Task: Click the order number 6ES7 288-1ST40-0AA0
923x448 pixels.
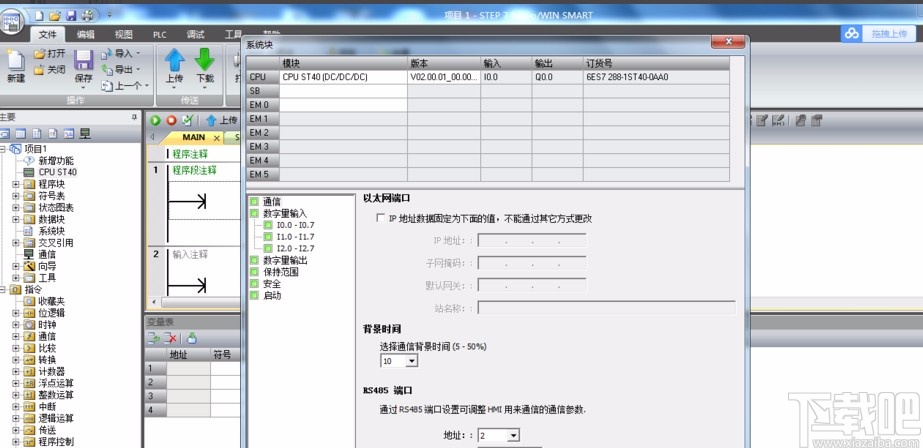Action: (627, 77)
